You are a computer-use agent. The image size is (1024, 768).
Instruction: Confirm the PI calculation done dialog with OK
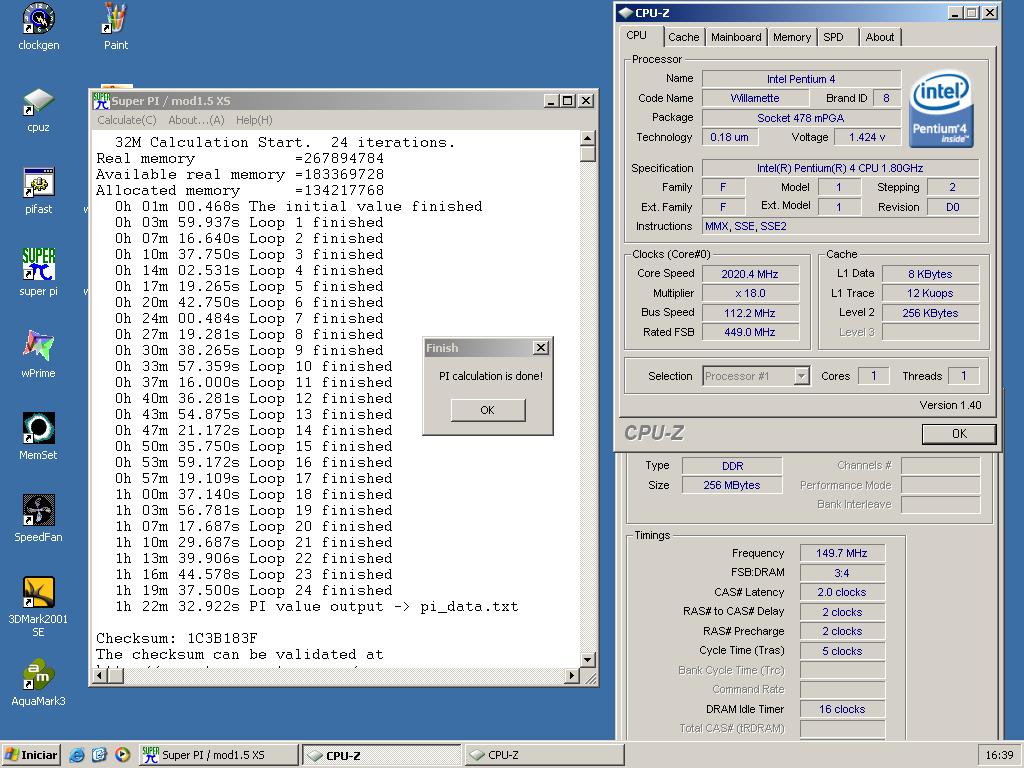coord(487,410)
